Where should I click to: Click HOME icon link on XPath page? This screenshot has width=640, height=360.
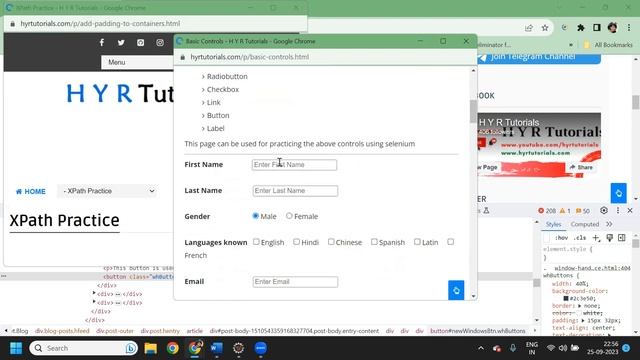[x=31, y=191]
